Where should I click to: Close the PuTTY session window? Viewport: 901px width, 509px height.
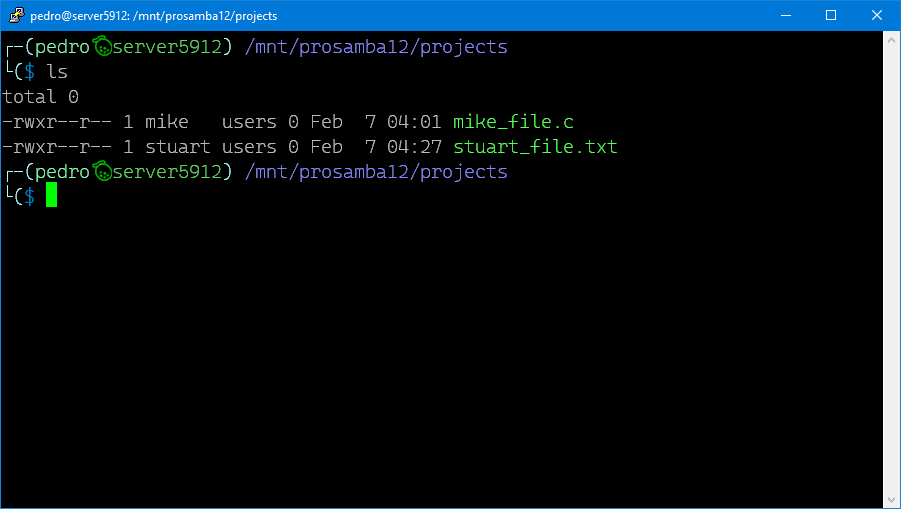point(877,15)
